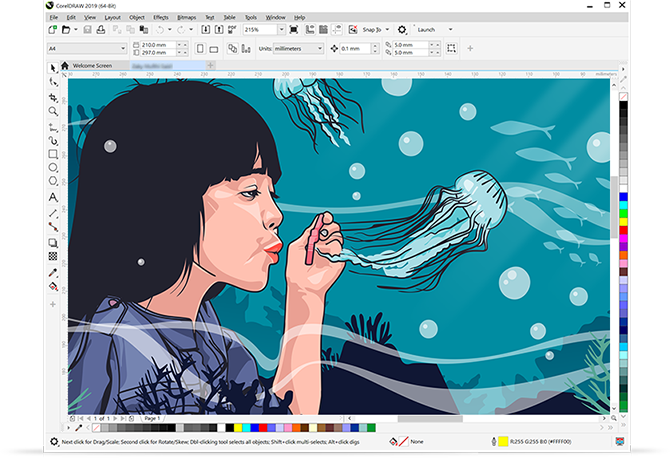Screen dimensions: 670x470
Task: Click the Export icon
Action: tap(219, 29)
